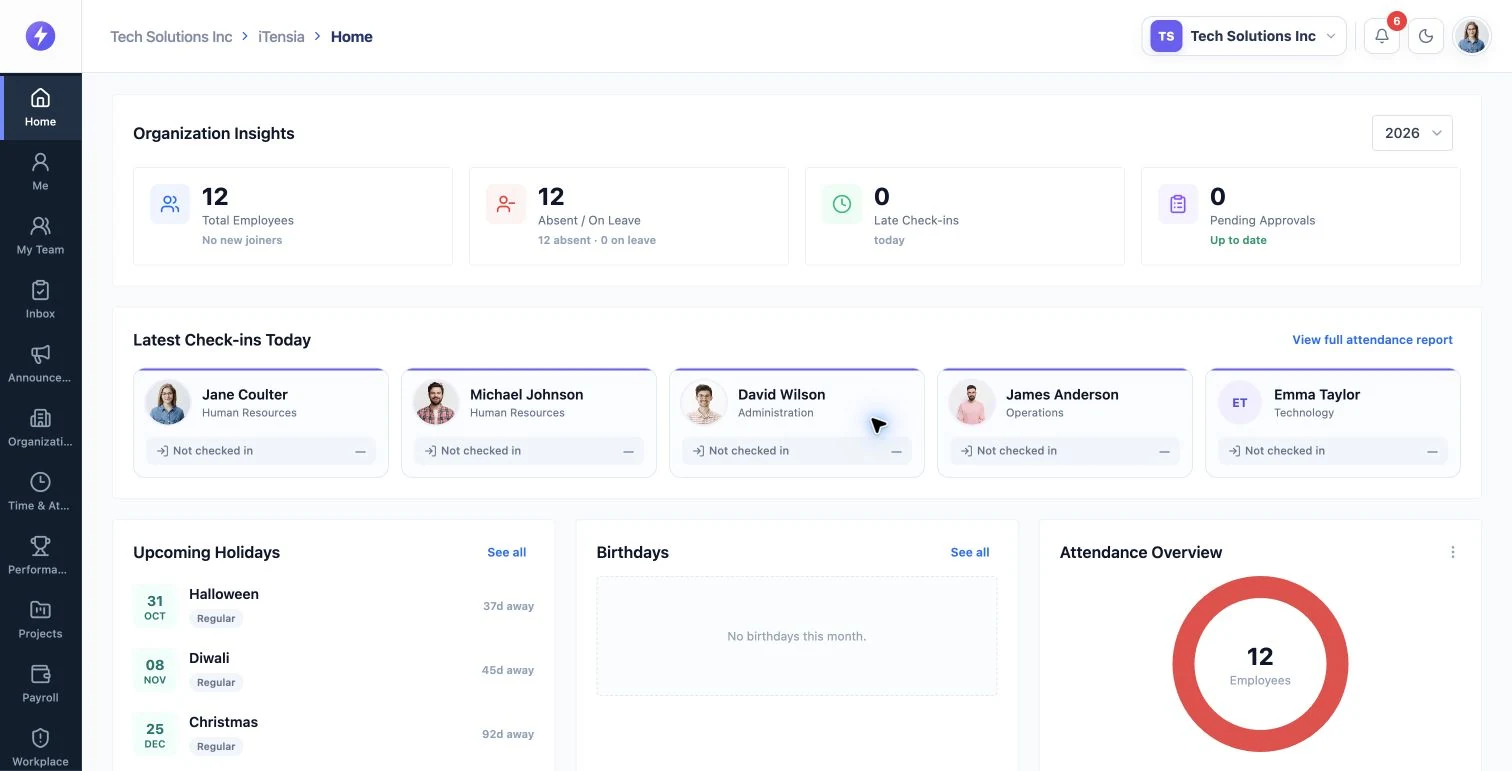1512x771 pixels.
Task: Open notifications bell with badge 6
Action: coord(1382,36)
